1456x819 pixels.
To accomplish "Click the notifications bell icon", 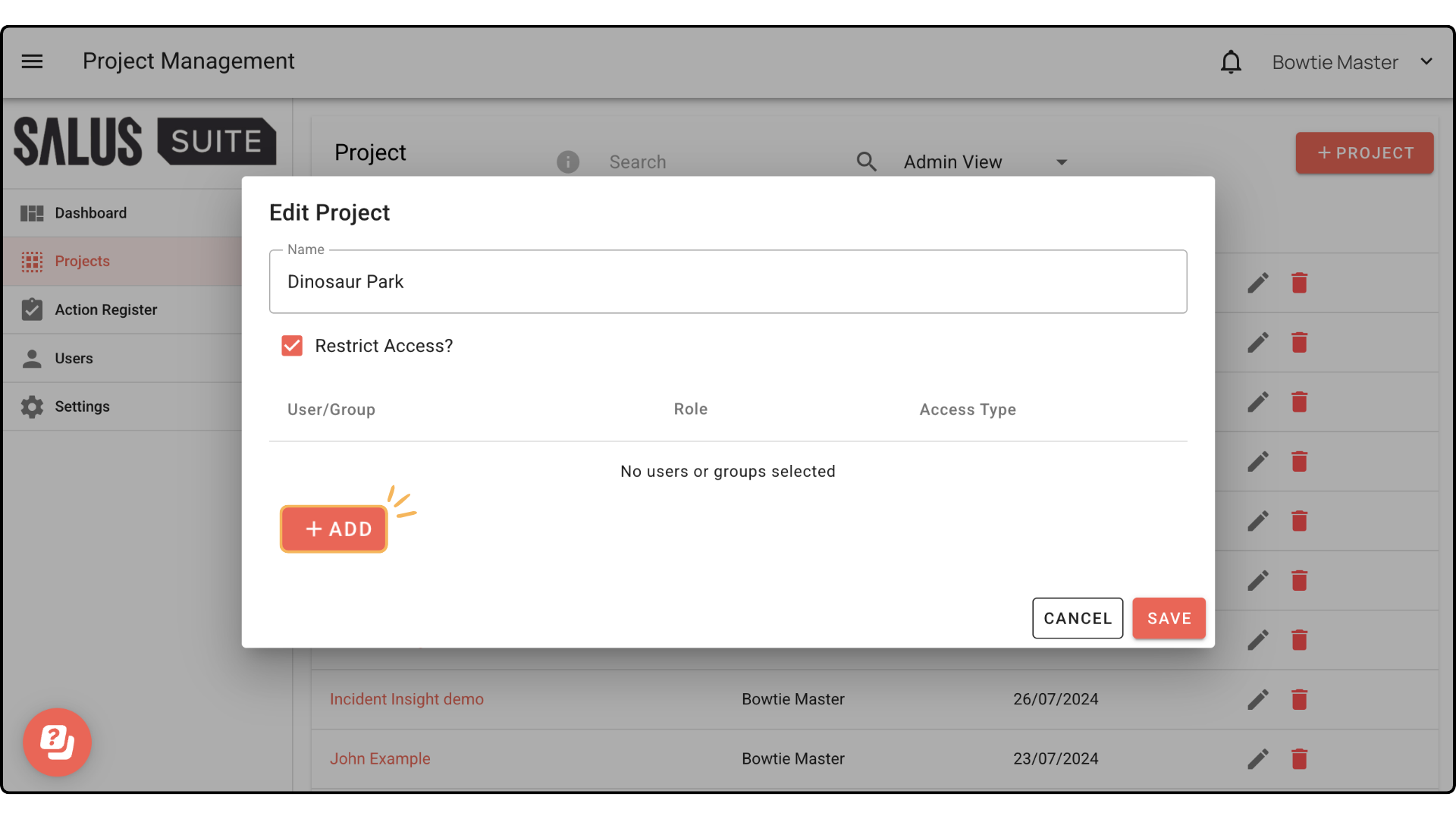I will pos(1231,62).
